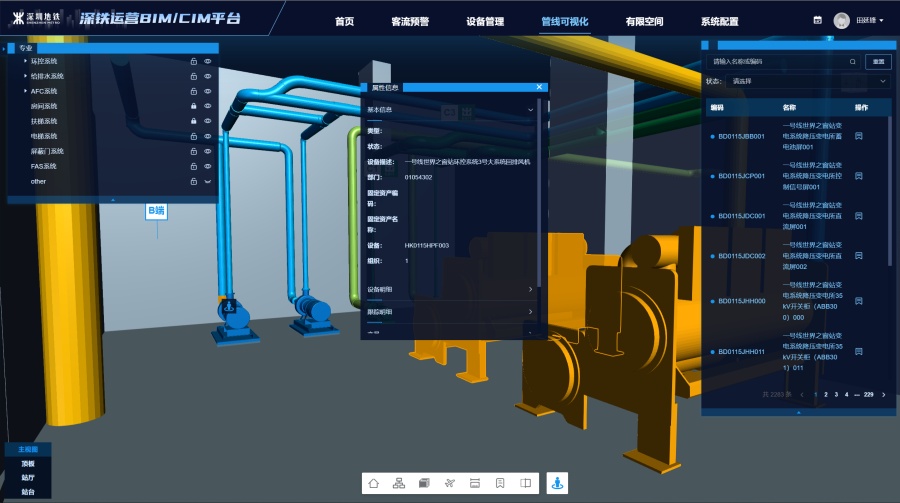Open the structure tree icon in bottom toolbar
900x503 pixels.
399,483
